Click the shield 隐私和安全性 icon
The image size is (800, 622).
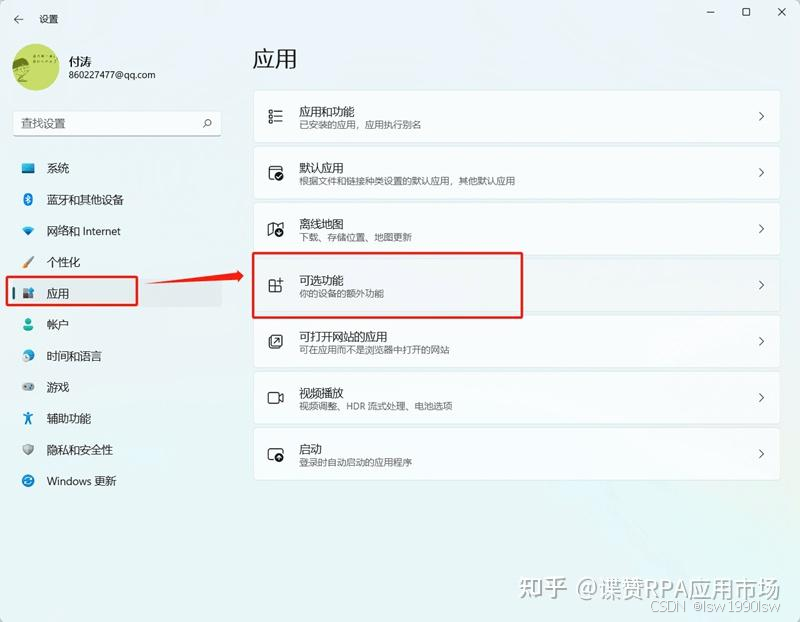28,450
